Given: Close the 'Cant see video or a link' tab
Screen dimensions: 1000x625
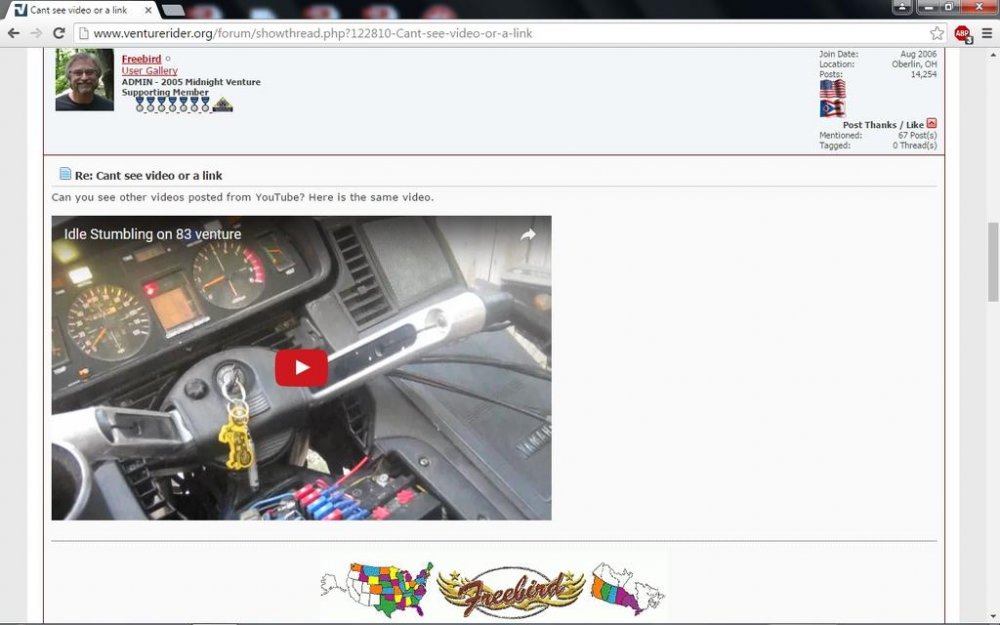Looking at the screenshot, I should pyautogui.click(x=146, y=10).
